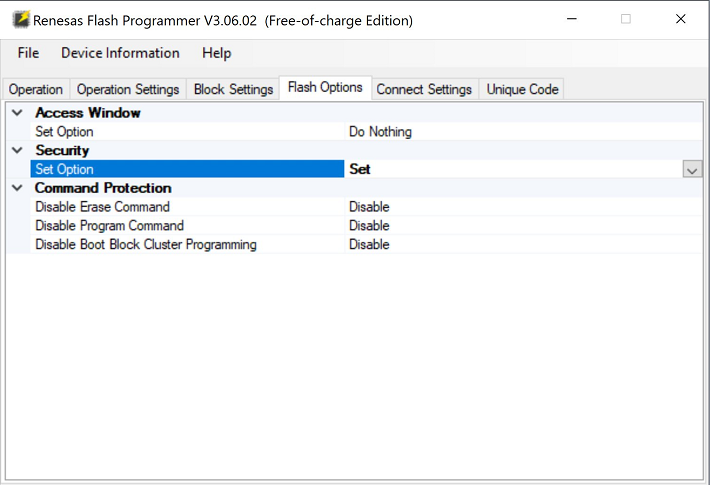Switch to the Connect Settings tab
Viewport: 710px width, 485px height.
(424, 89)
